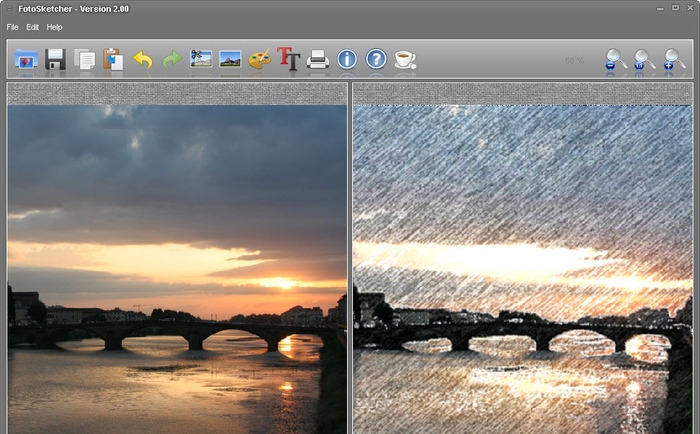
Task: Maximize the FotoSketcher window
Action: 675,8
